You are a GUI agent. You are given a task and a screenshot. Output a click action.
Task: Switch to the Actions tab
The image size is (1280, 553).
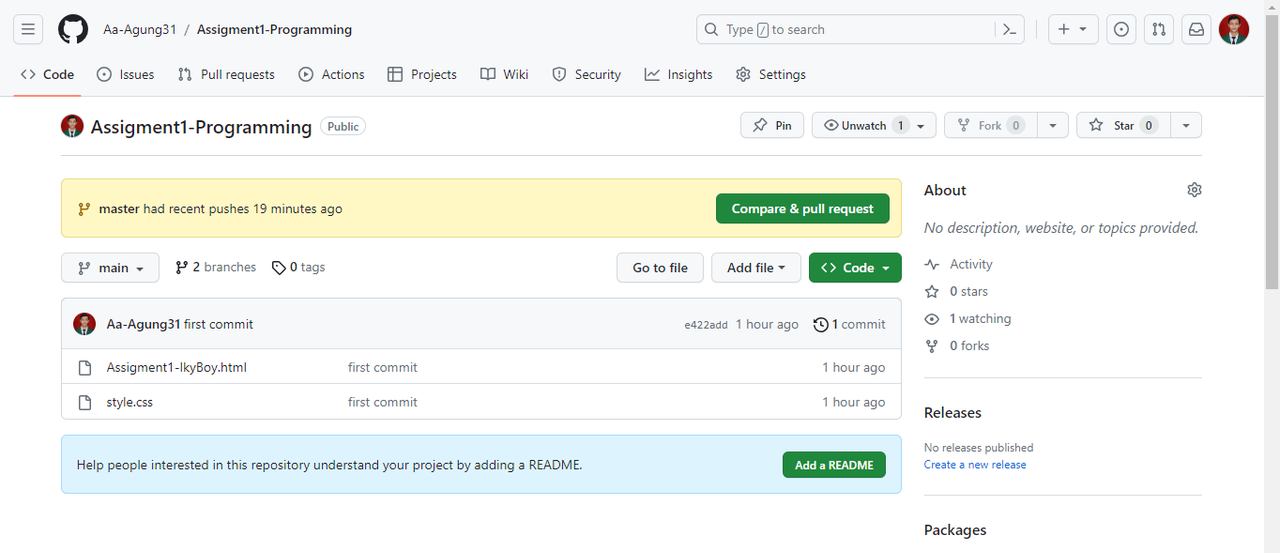(x=332, y=74)
